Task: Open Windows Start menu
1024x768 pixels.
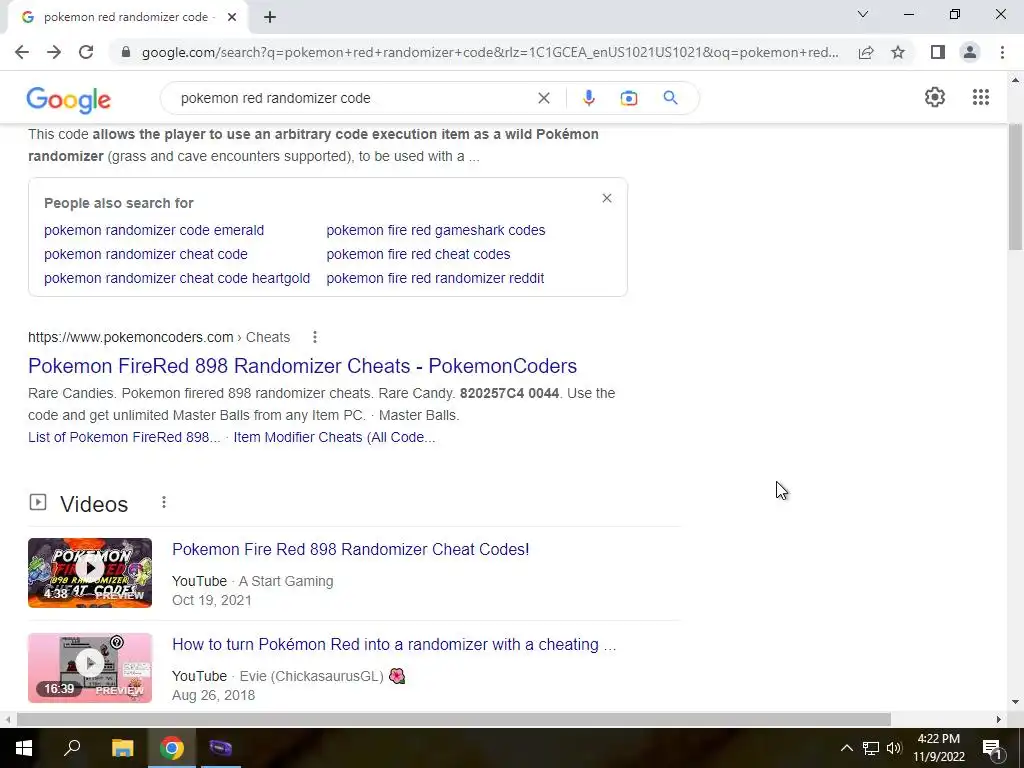Action: [24, 748]
